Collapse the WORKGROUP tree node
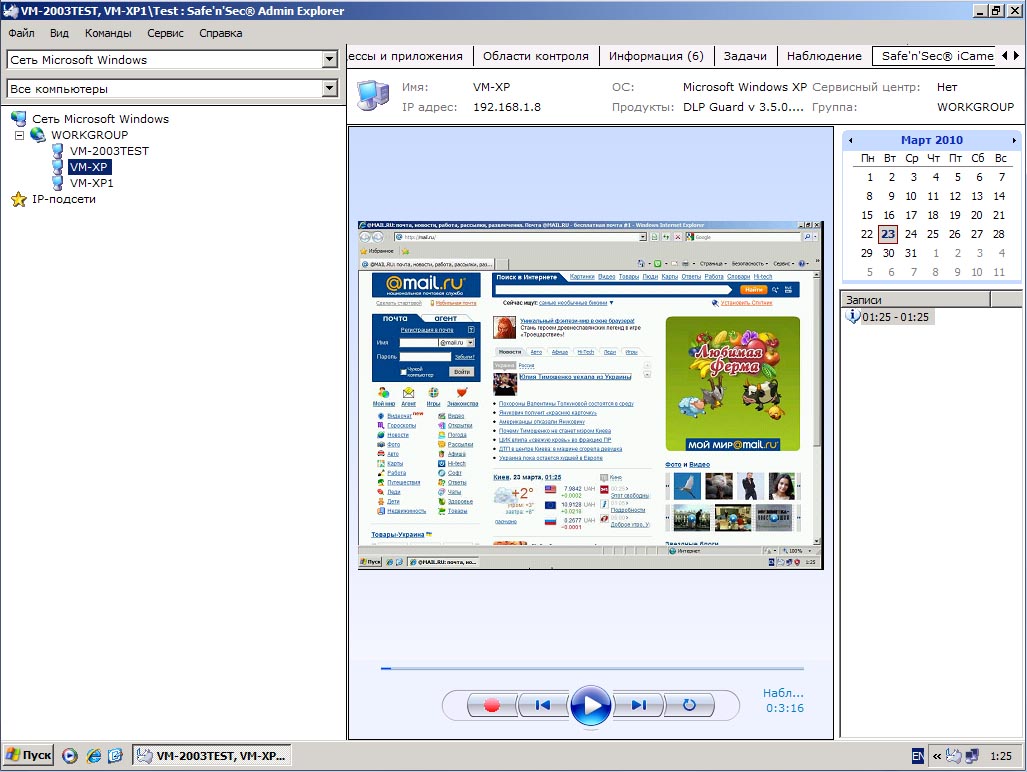Screen dimensions: 1027x772 point(20,135)
